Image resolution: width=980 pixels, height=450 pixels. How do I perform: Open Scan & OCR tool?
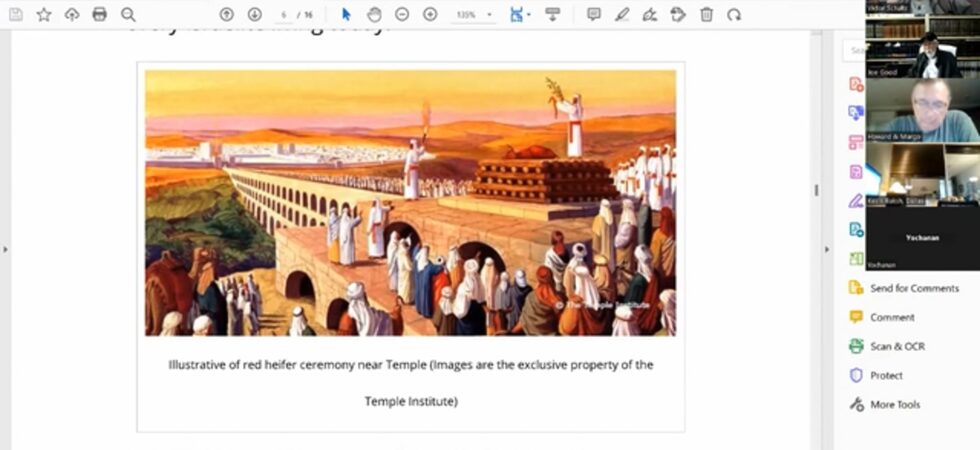897,346
